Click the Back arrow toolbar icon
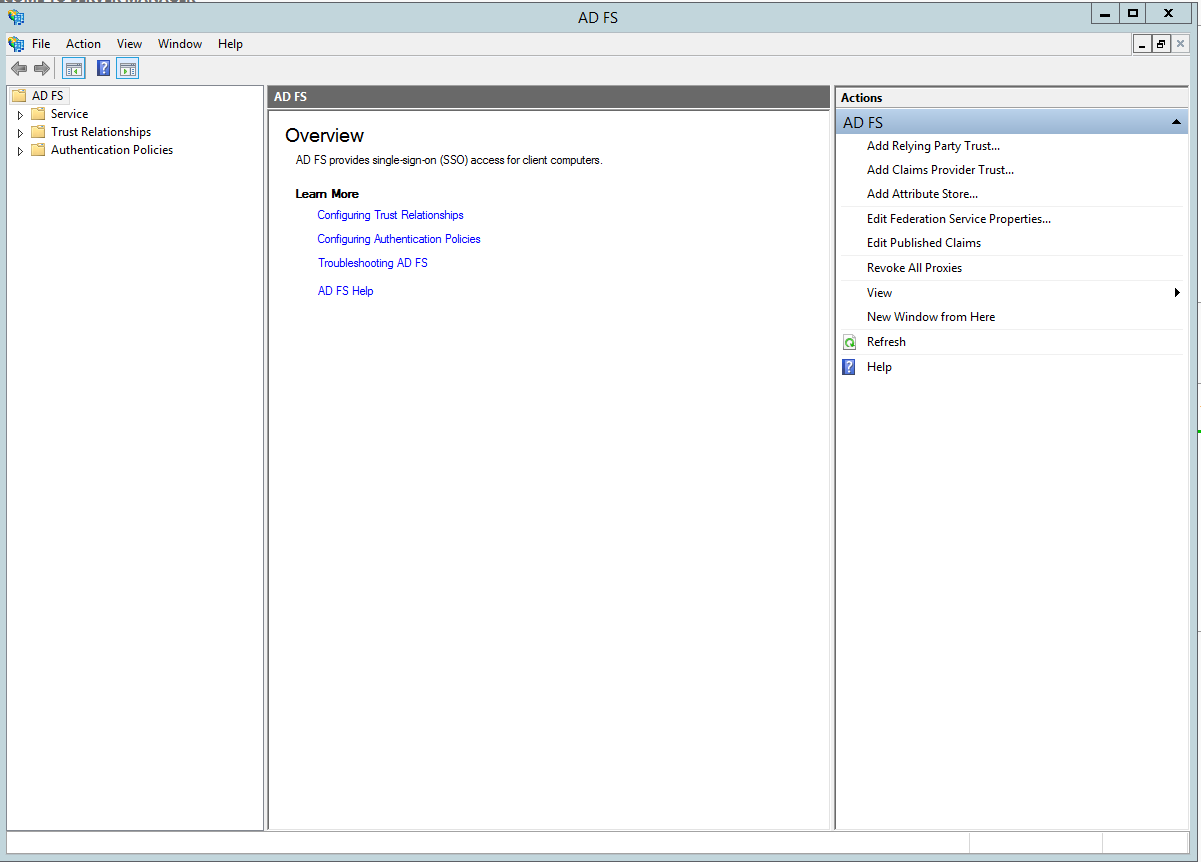This screenshot has height=862, width=1201. pos(19,68)
